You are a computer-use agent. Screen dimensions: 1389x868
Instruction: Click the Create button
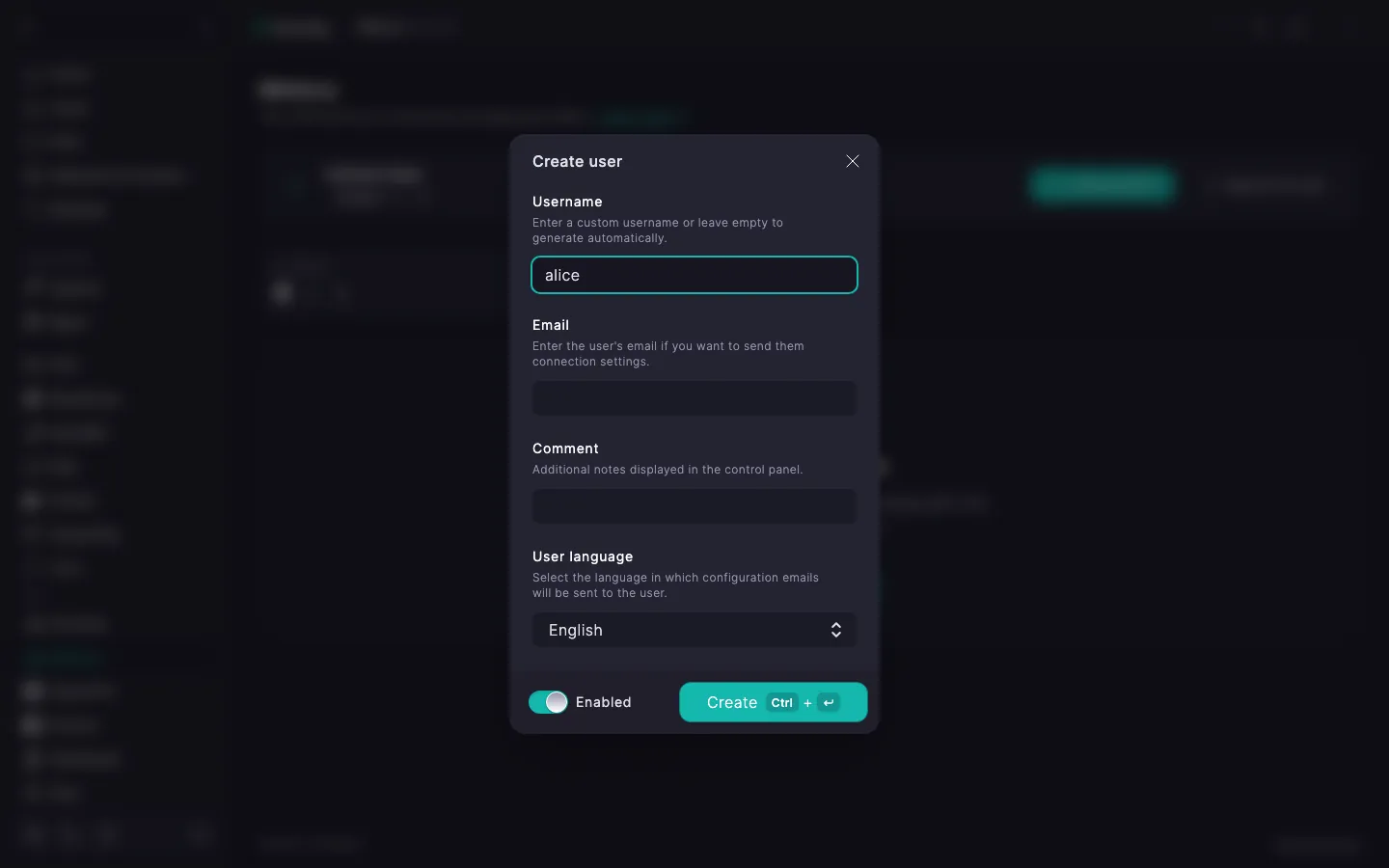tap(774, 702)
